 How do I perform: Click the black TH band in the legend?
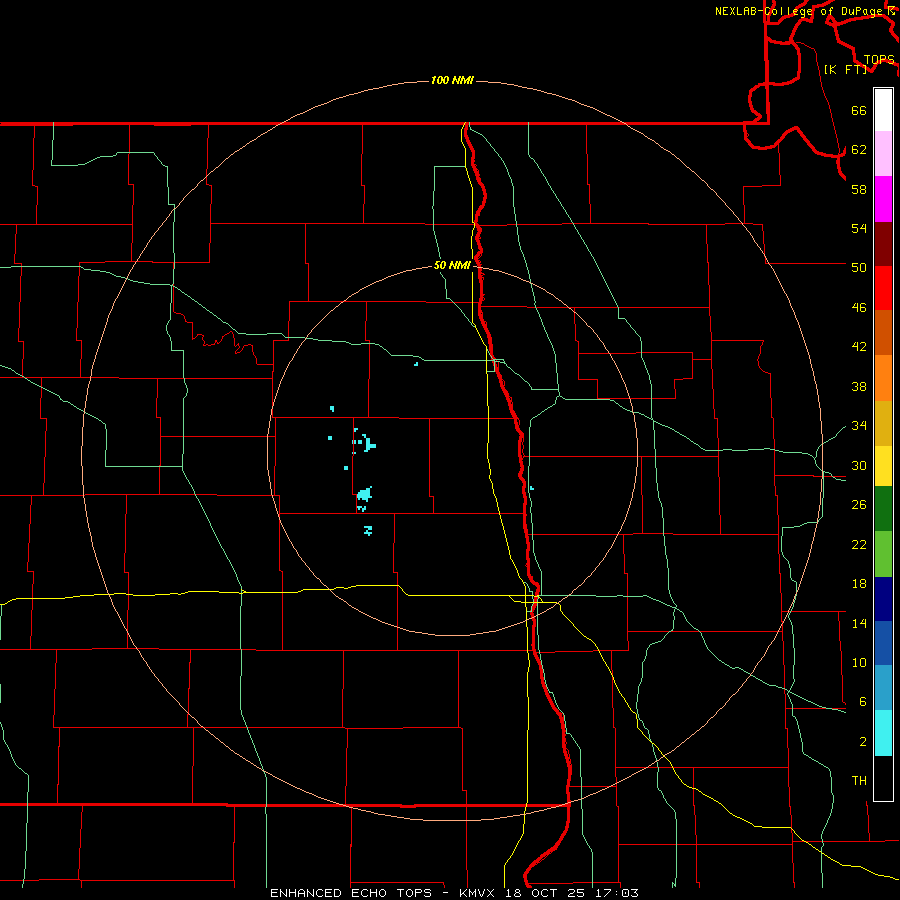883,778
